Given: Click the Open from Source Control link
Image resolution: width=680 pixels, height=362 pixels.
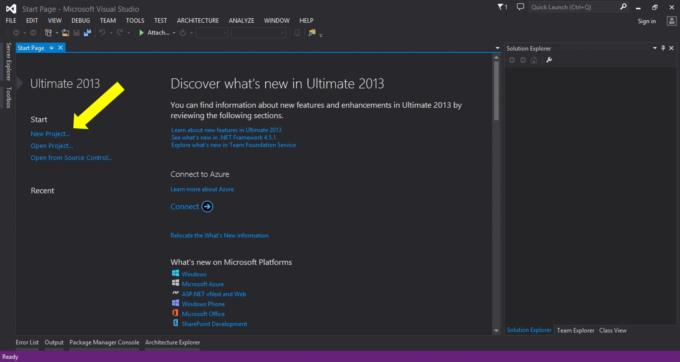Looking at the screenshot, I should click(x=71, y=158).
